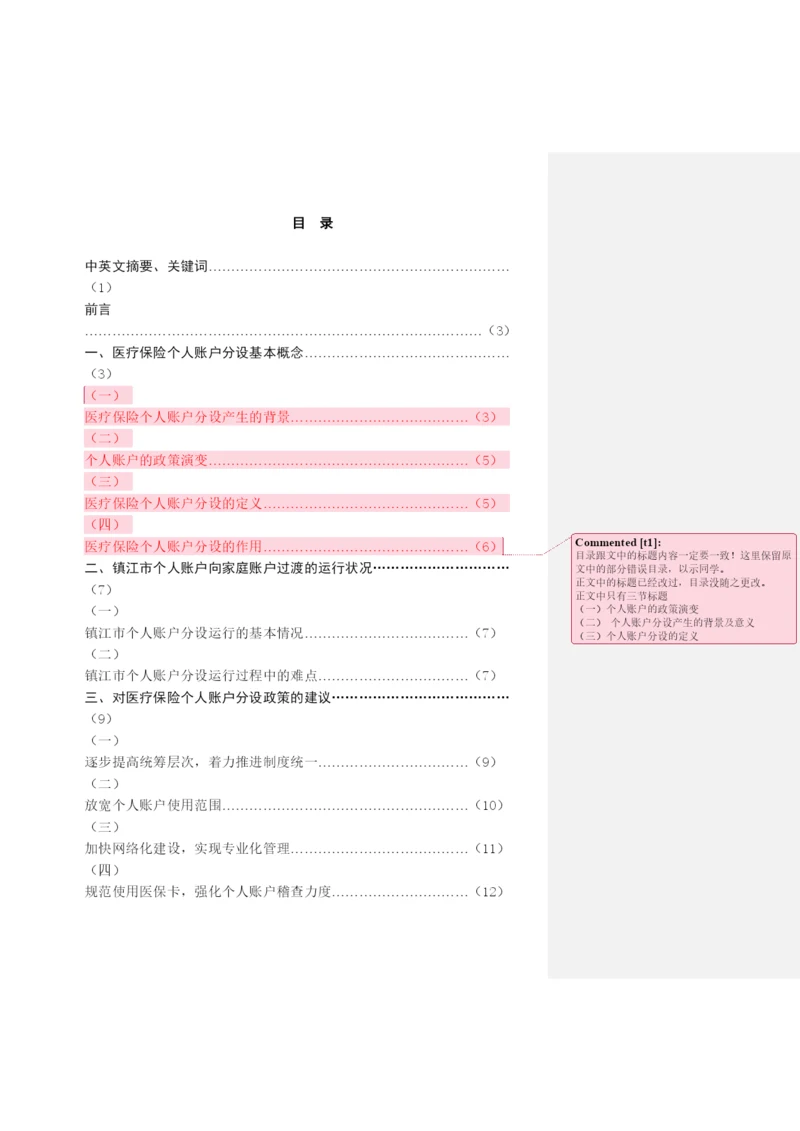Open entry 逐步提高统筹层次，着力推进制度统一

coord(201,762)
